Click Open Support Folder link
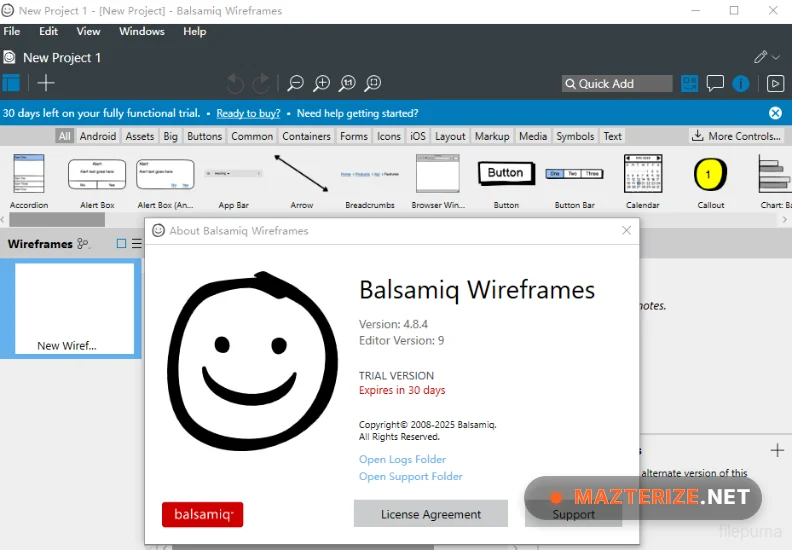Viewport: 792px width, 550px height. pos(411,476)
